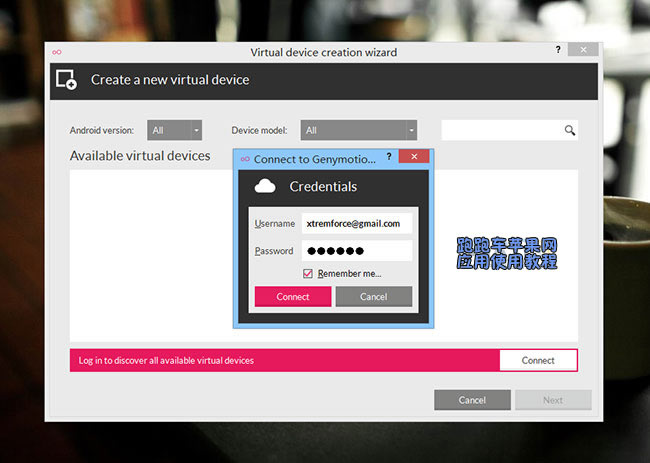This screenshot has height=463, width=650.
Task: Click the disabled Next button
Action: 553,400
